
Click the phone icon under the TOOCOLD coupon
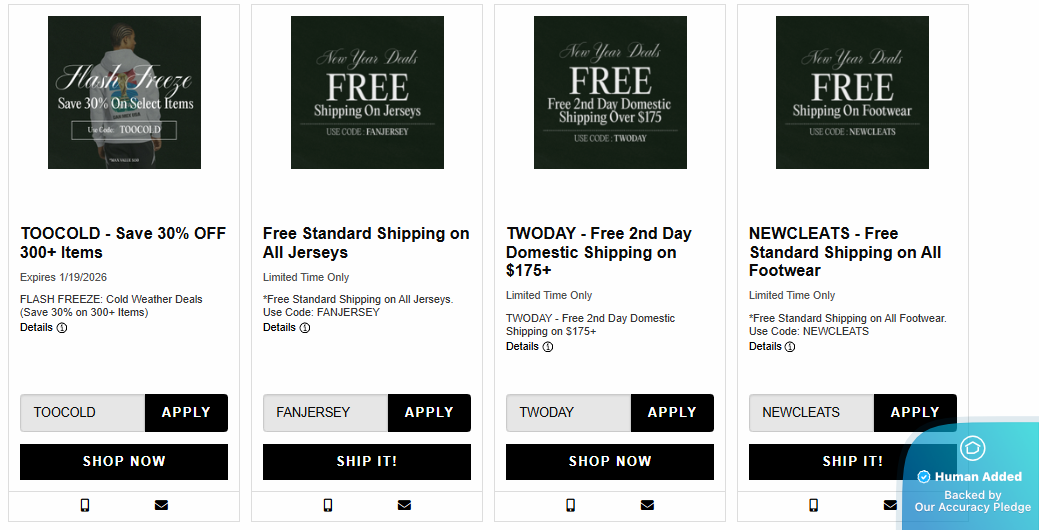pos(85,505)
